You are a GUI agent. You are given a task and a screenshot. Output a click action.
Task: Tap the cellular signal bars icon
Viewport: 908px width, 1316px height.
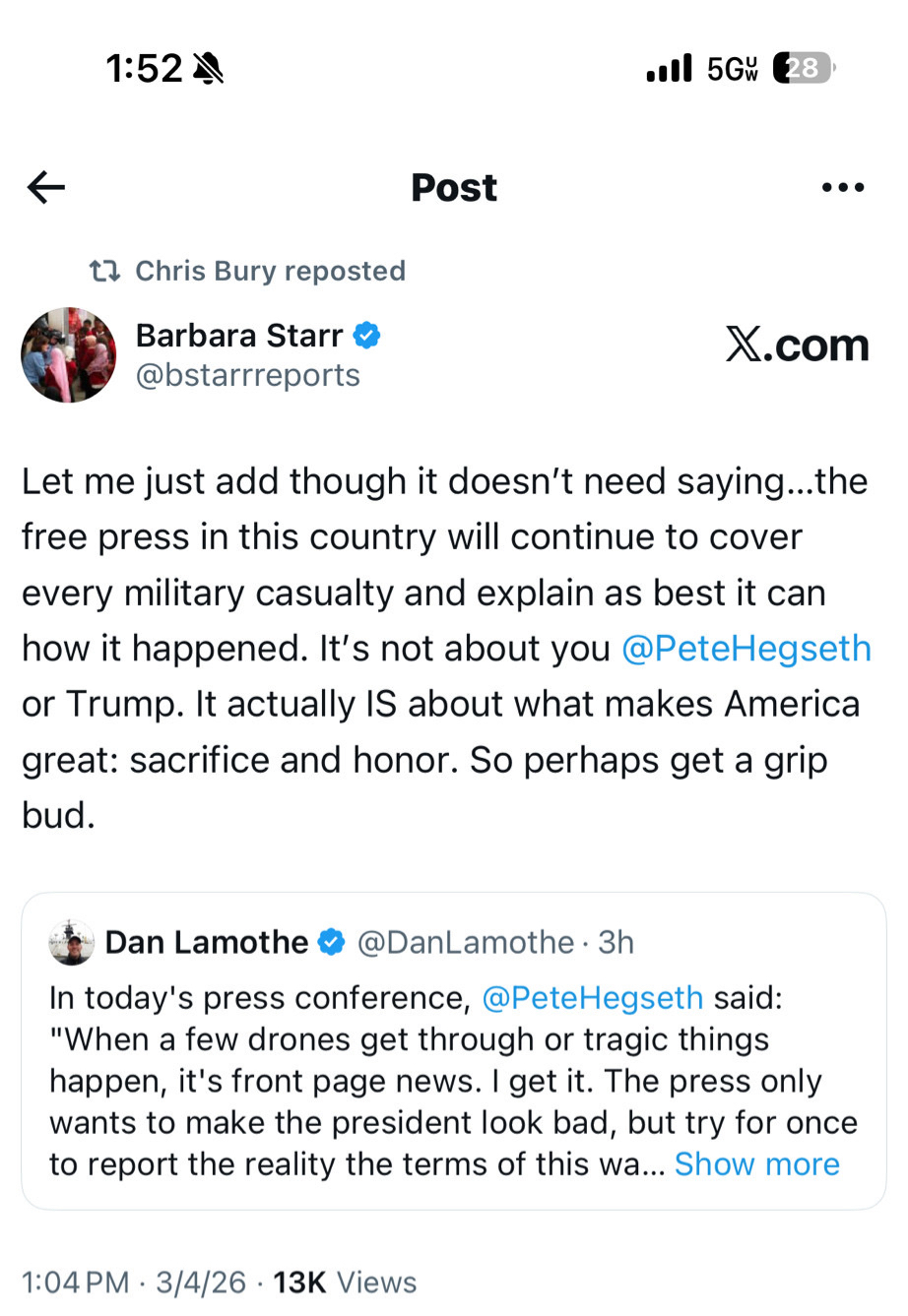click(x=670, y=69)
